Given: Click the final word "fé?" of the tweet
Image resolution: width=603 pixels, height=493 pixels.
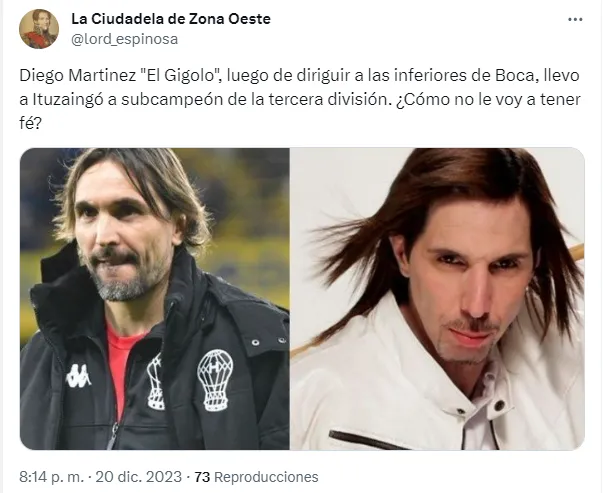Looking at the screenshot, I should click(x=30, y=123).
